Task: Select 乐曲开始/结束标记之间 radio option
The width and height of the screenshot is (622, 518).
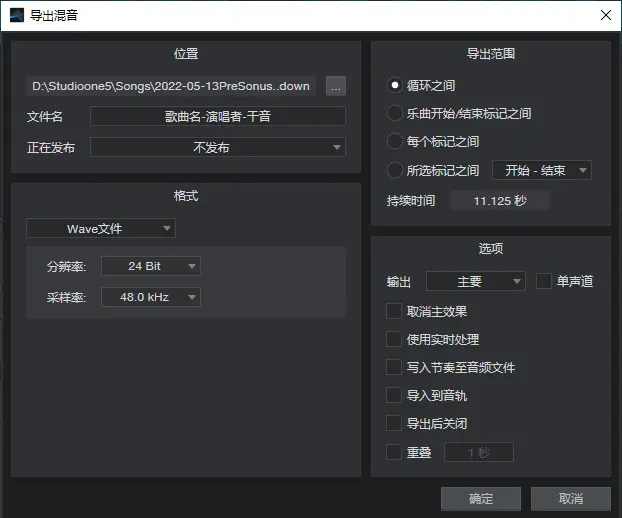Action: [x=395, y=113]
